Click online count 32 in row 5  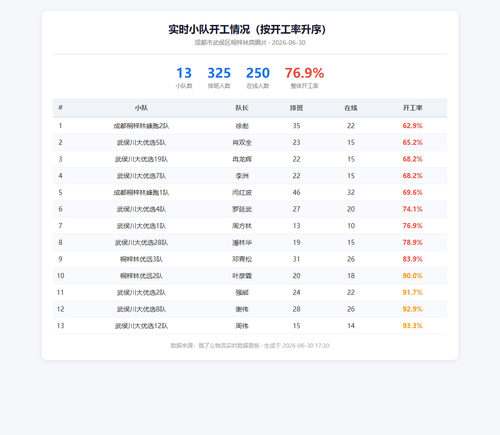(x=351, y=192)
